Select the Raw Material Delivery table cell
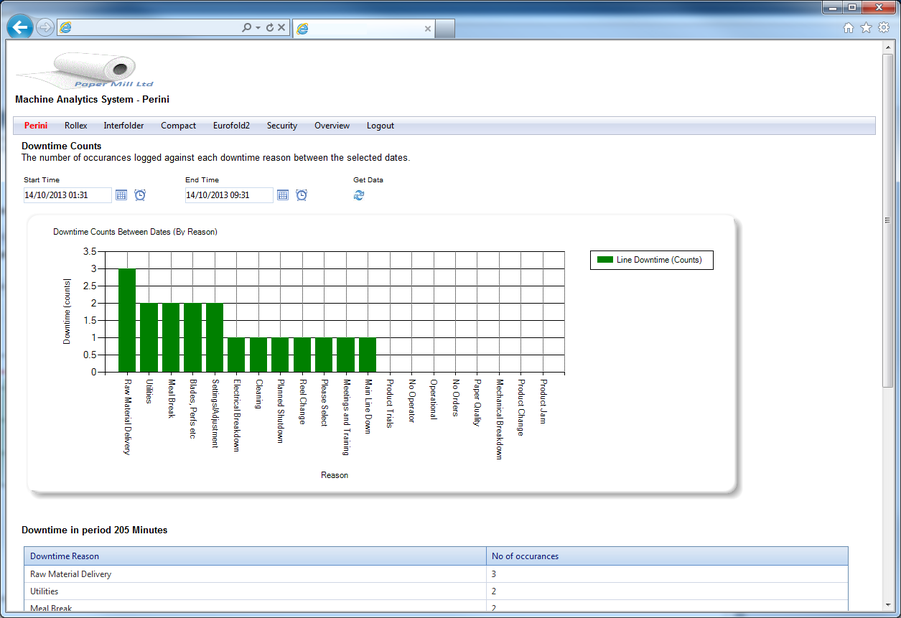The height and width of the screenshot is (618, 901). (x=255, y=574)
